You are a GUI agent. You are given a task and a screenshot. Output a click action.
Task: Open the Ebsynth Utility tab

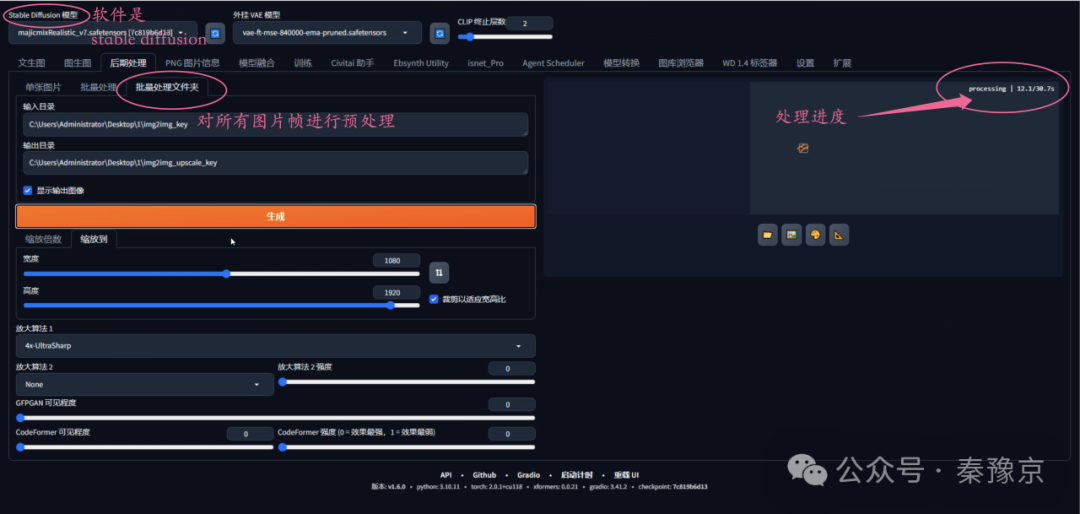[421, 63]
